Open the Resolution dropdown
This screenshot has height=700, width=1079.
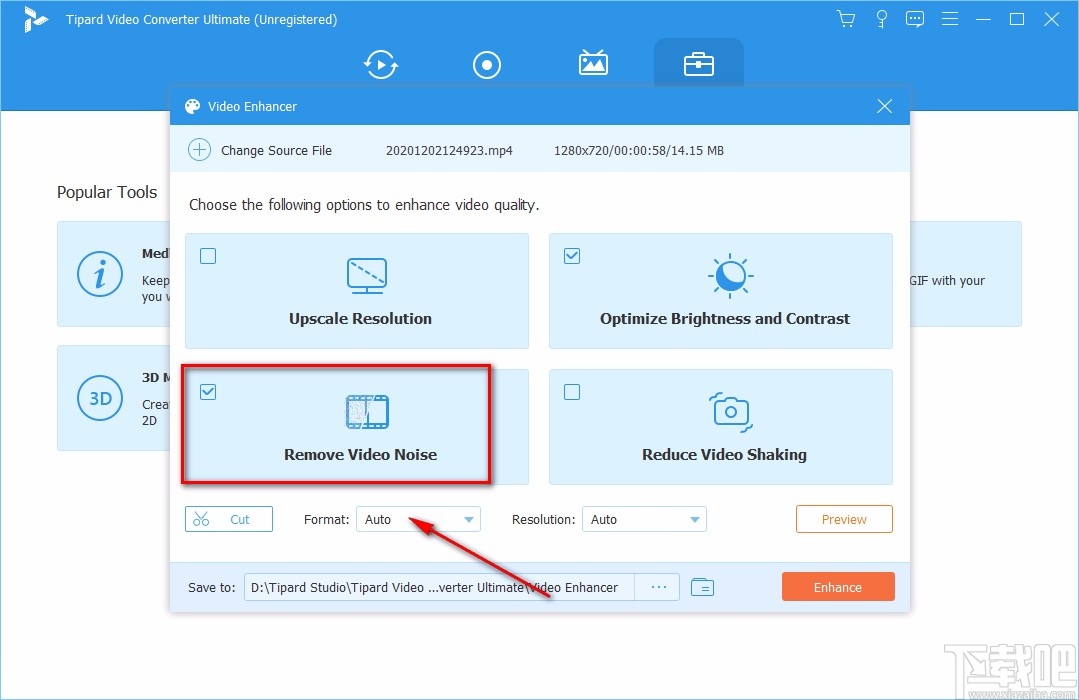(644, 519)
